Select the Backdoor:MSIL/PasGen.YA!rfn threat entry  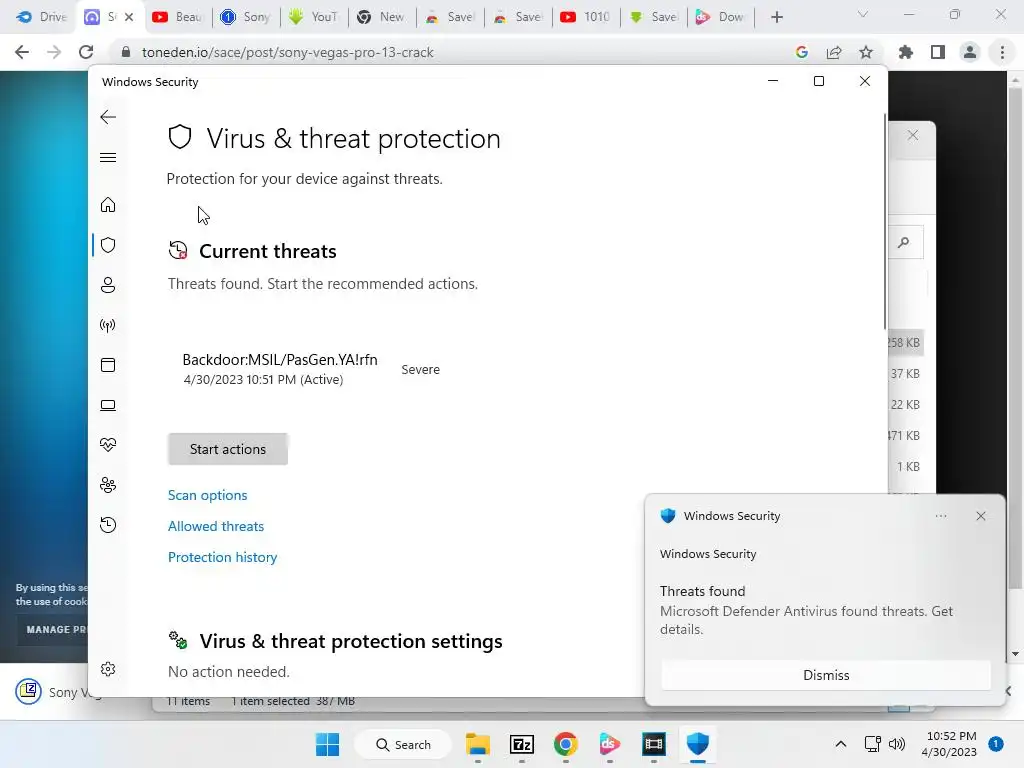(x=311, y=369)
